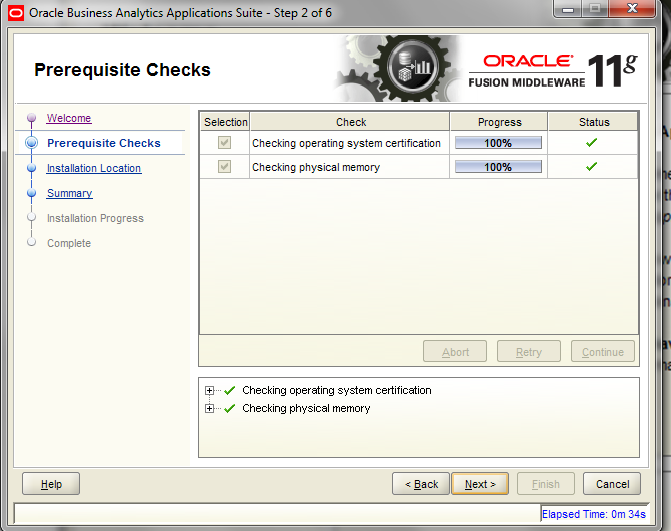Go back with the Back button
The height and width of the screenshot is (531, 671).
click(421, 484)
